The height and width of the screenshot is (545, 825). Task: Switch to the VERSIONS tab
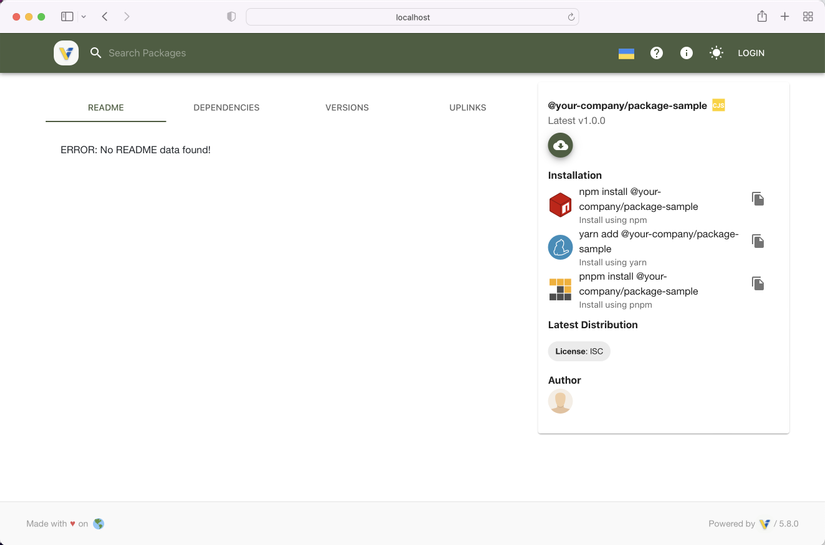coord(347,107)
